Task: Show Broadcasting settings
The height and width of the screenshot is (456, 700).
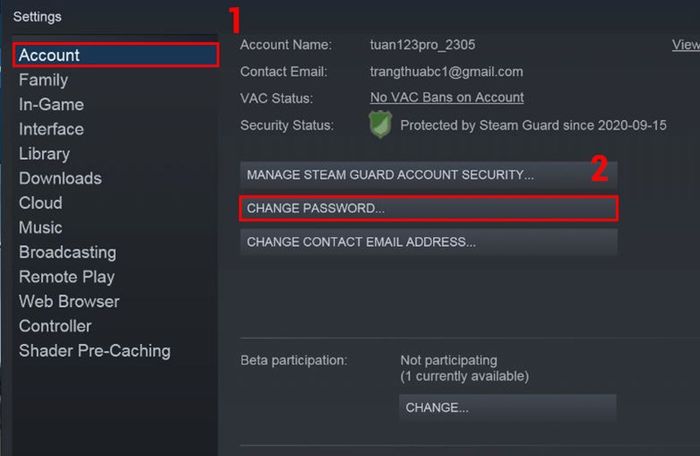Action: [x=67, y=252]
